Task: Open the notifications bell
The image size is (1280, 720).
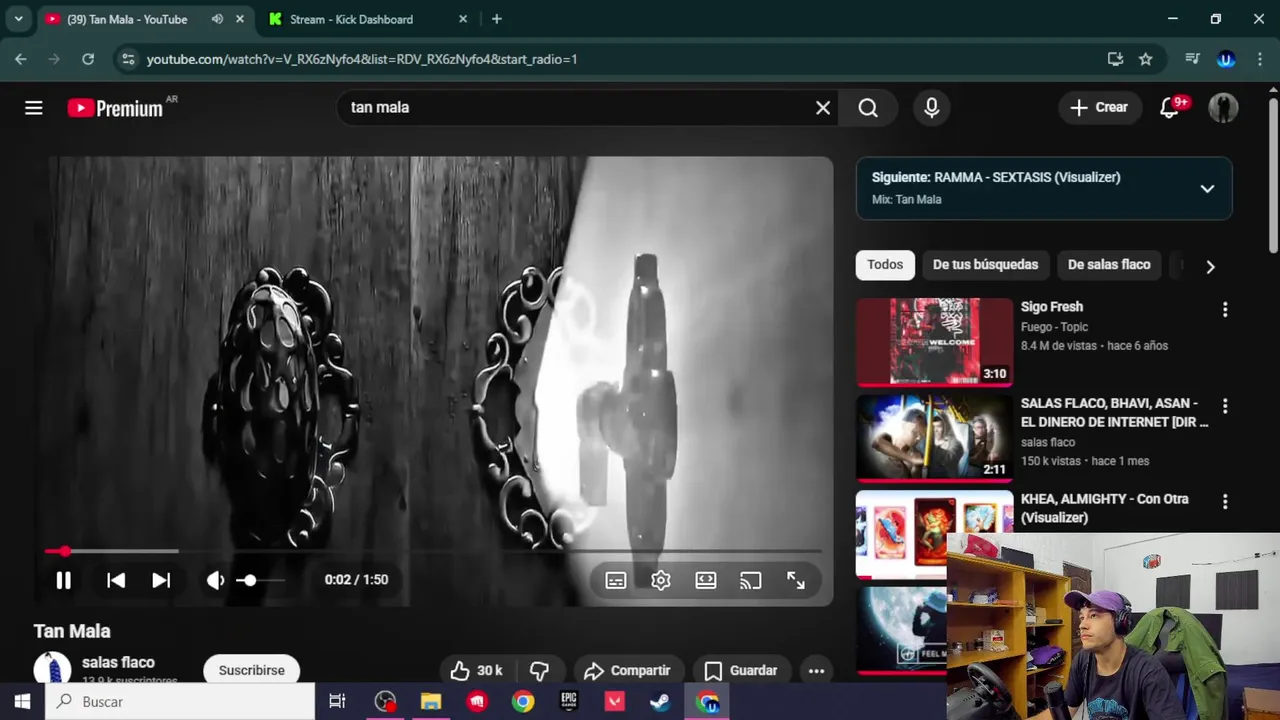Action: click(1170, 108)
